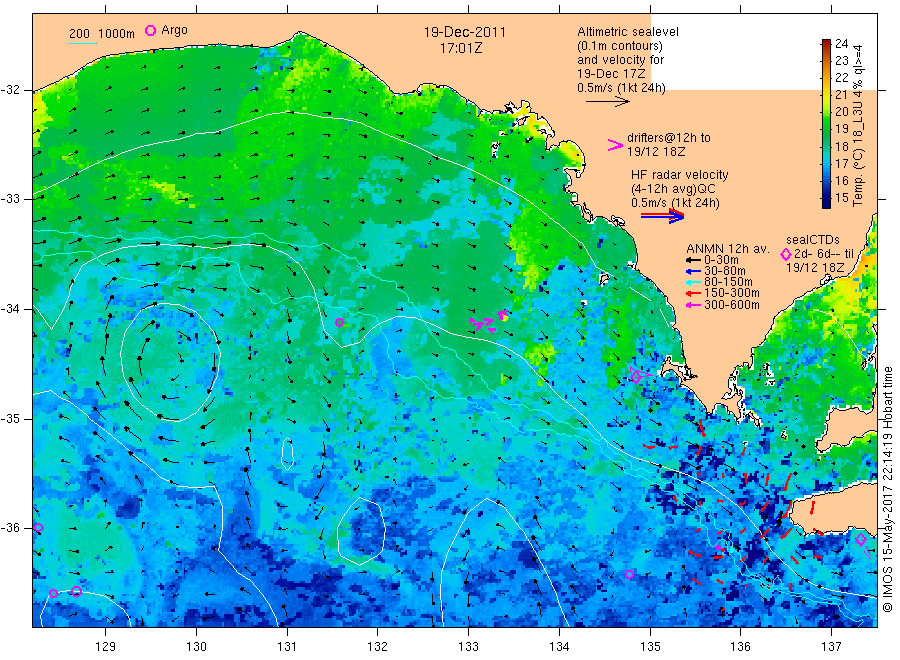Click the Argo float marker on the left edge near 36S
This screenshot has width=900, height=660.
(x=38, y=527)
